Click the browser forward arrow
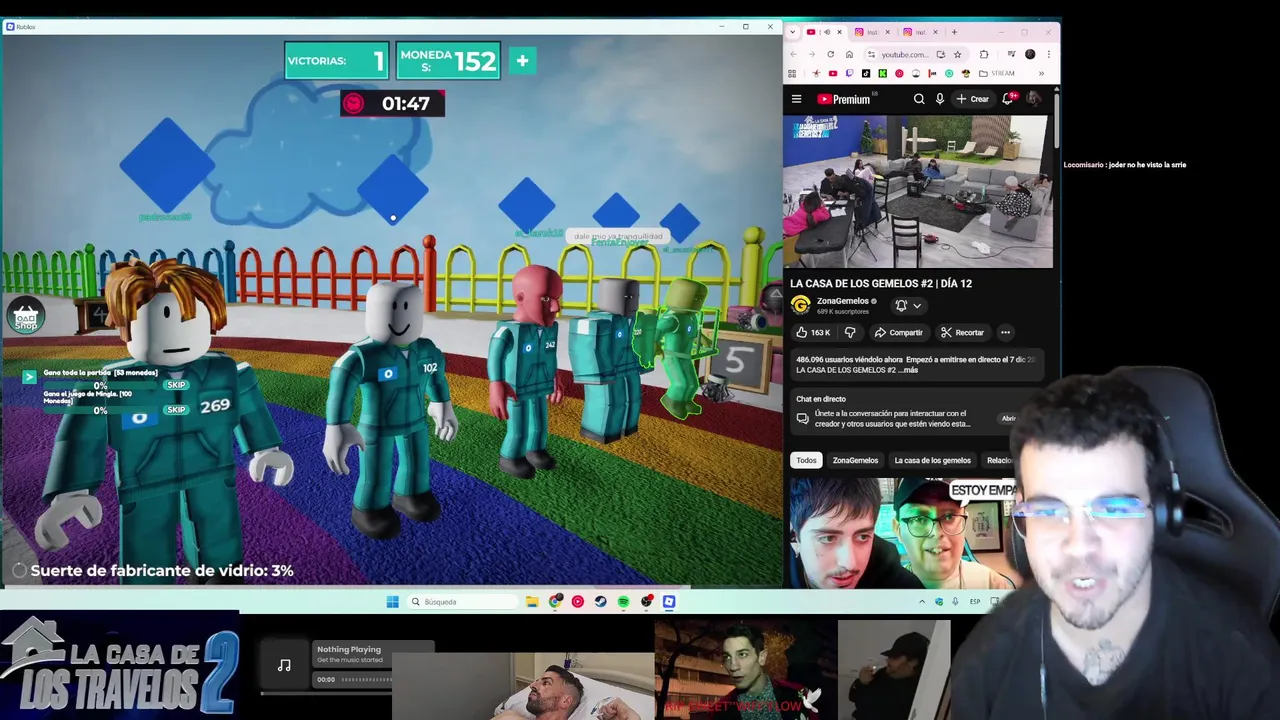The width and height of the screenshot is (1280, 720). 812,54
